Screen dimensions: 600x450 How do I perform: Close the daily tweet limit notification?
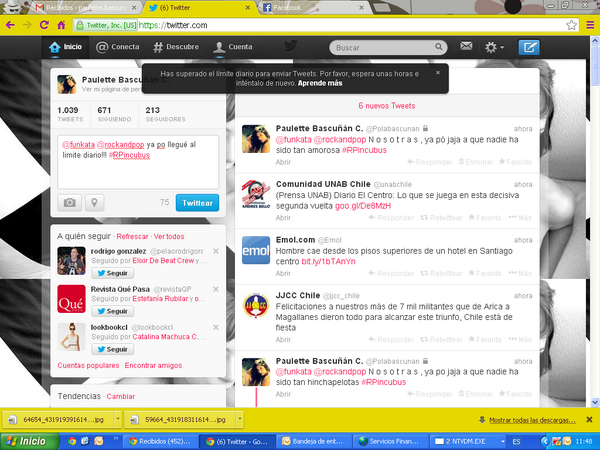coord(438,72)
